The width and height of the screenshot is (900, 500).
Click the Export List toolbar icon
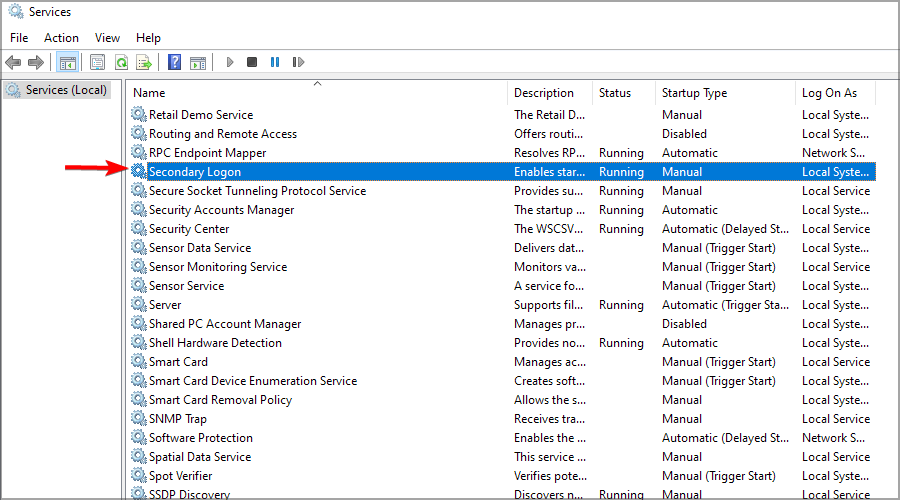click(144, 62)
